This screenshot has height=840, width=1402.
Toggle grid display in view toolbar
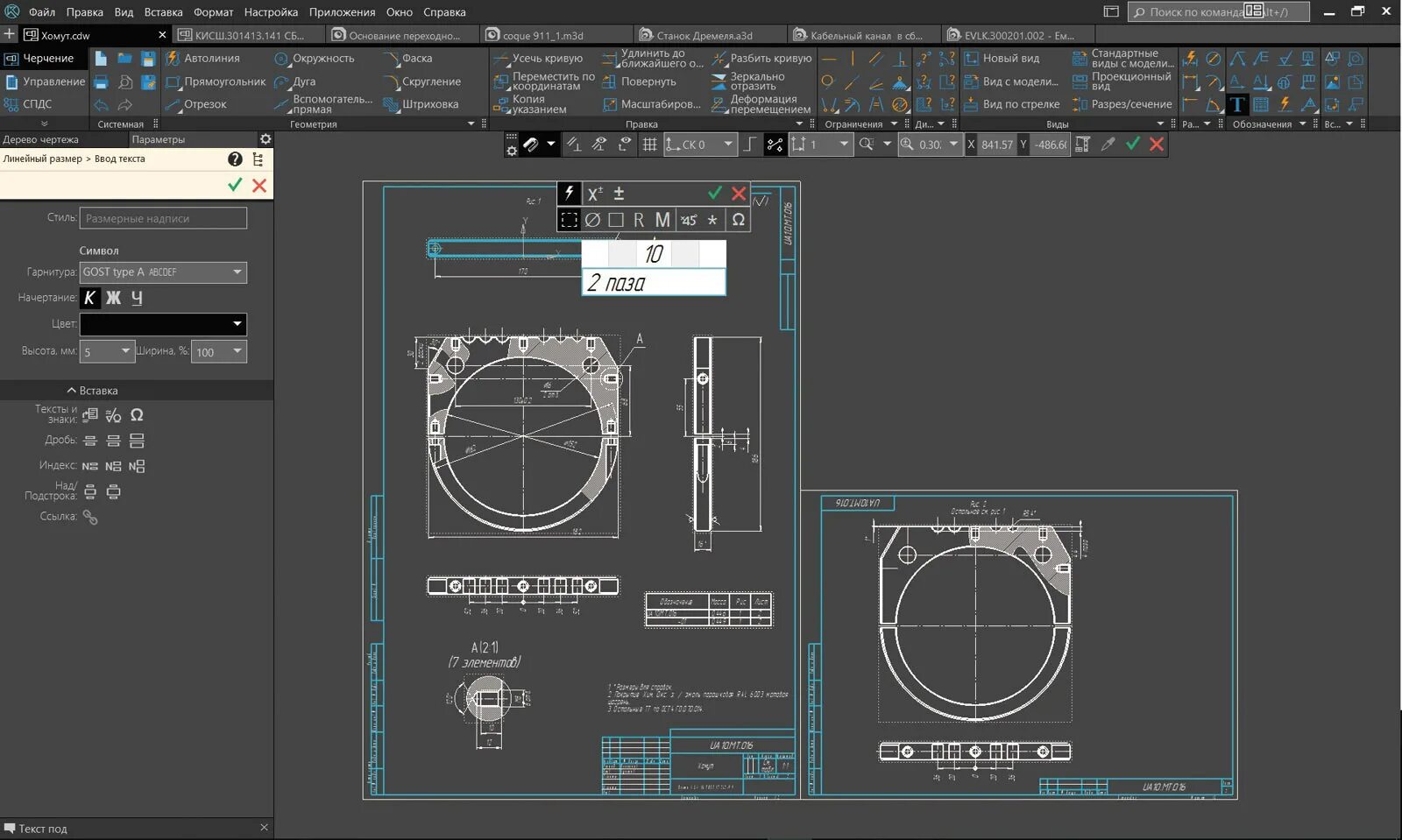pos(649,145)
